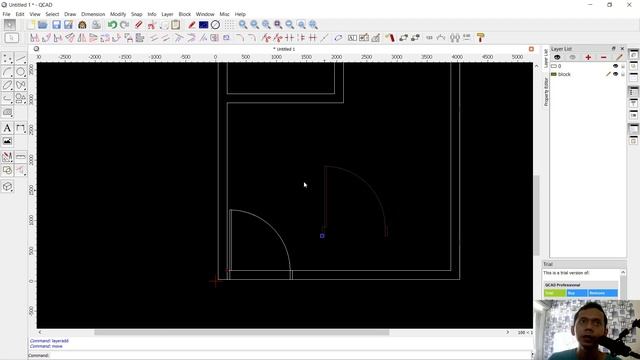Viewport: 640px width, 360px height.
Task: Select the Point drawing tool
Action: pyautogui.click(x=7, y=59)
